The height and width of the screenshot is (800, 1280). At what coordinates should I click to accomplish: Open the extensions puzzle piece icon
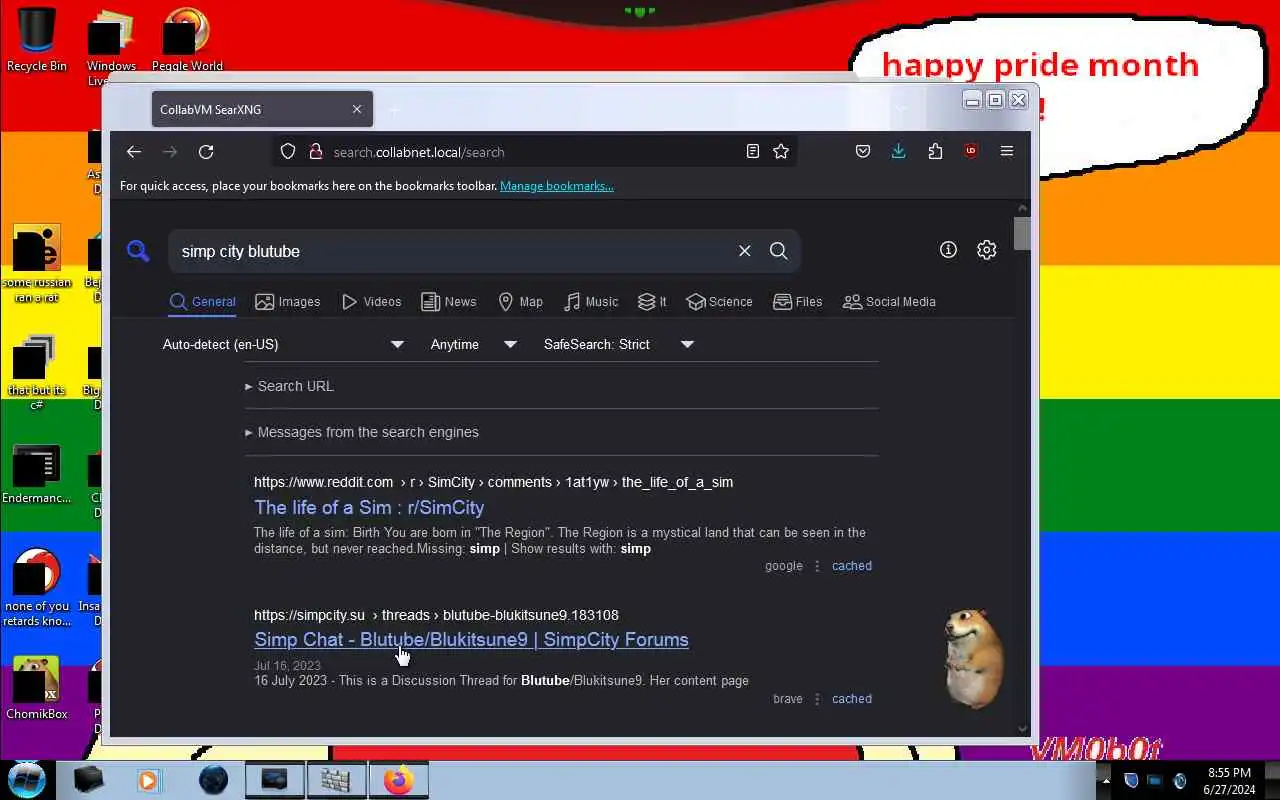(935, 152)
